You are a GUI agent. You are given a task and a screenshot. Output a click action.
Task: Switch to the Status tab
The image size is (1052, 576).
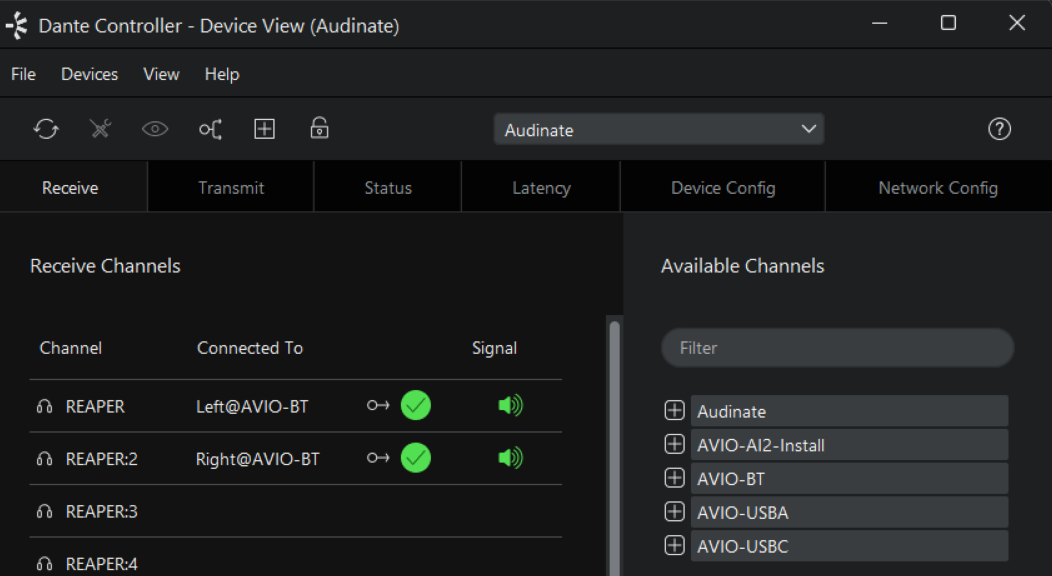click(388, 188)
